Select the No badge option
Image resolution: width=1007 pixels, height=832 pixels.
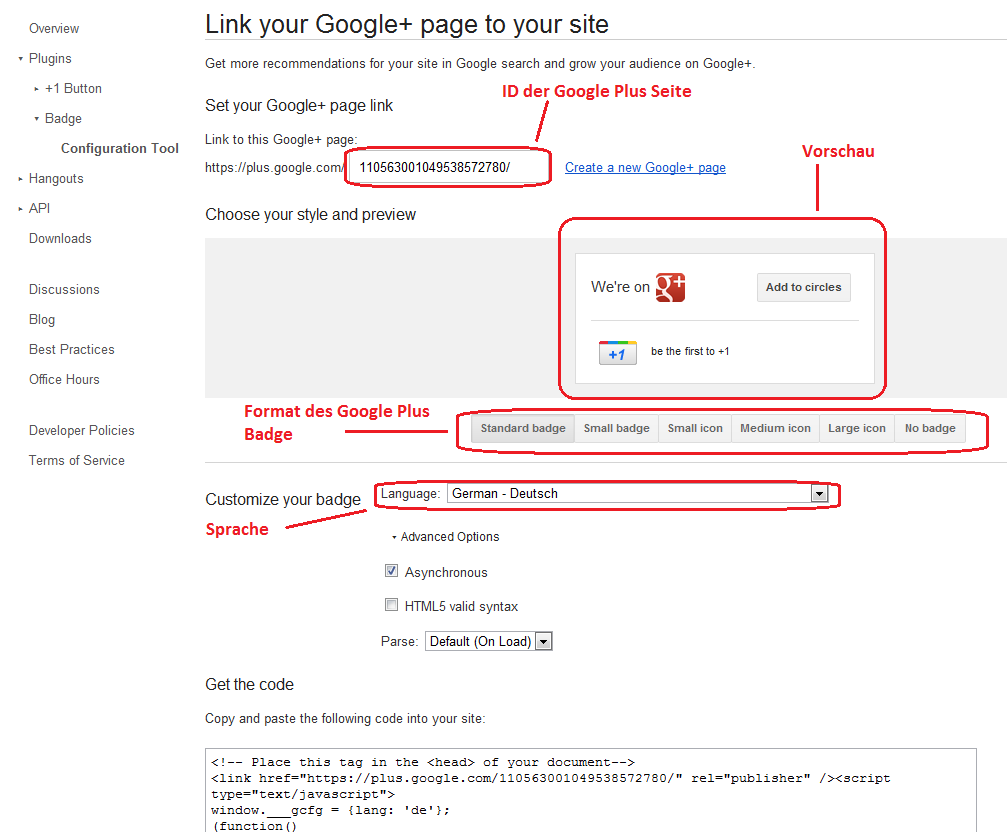click(930, 428)
